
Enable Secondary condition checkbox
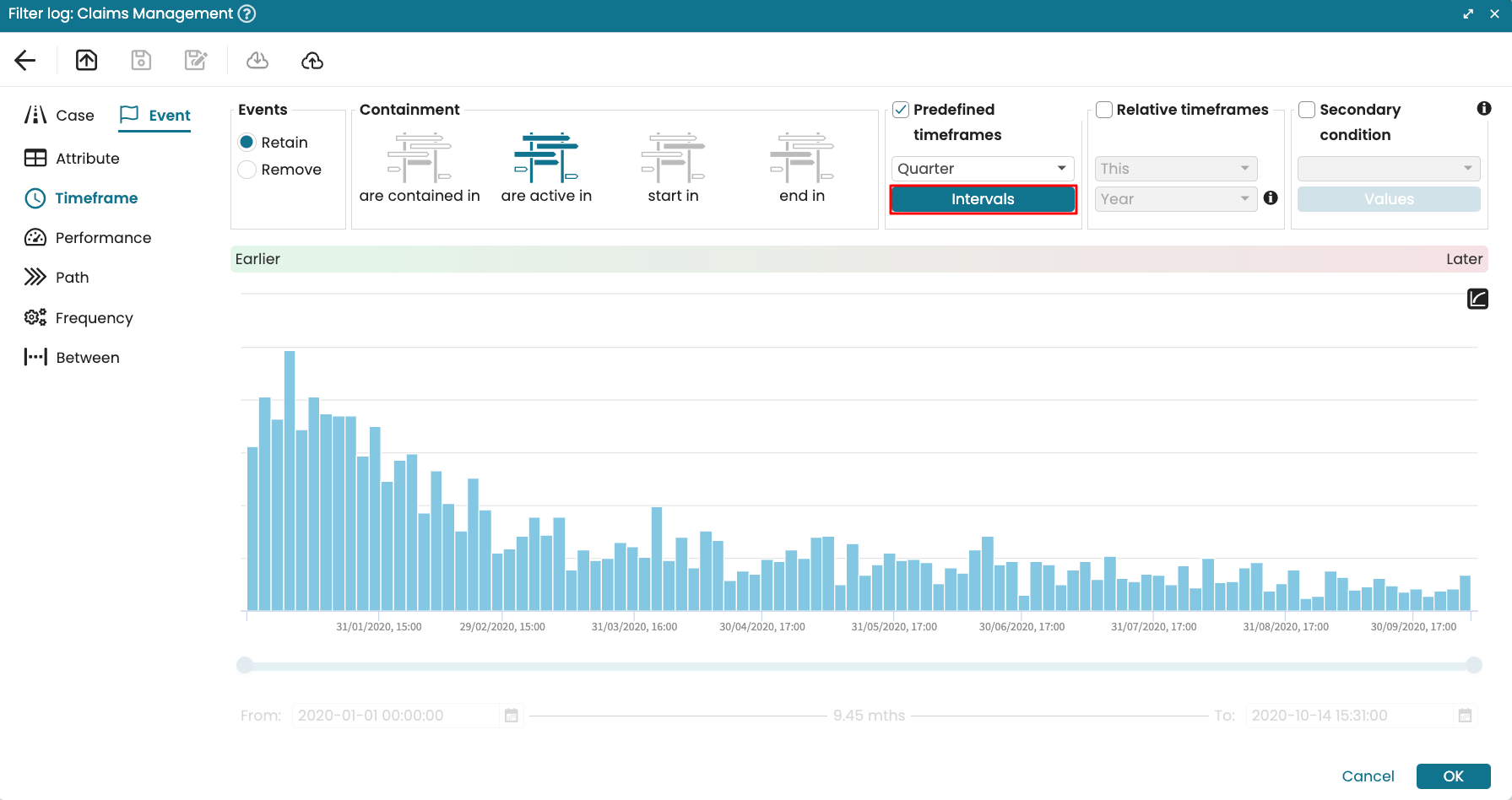point(1307,110)
